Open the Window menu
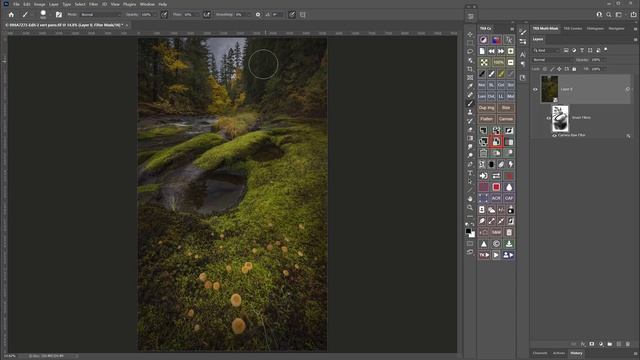The height and width of the screenshot is (360, 640). tap(147, 4)
